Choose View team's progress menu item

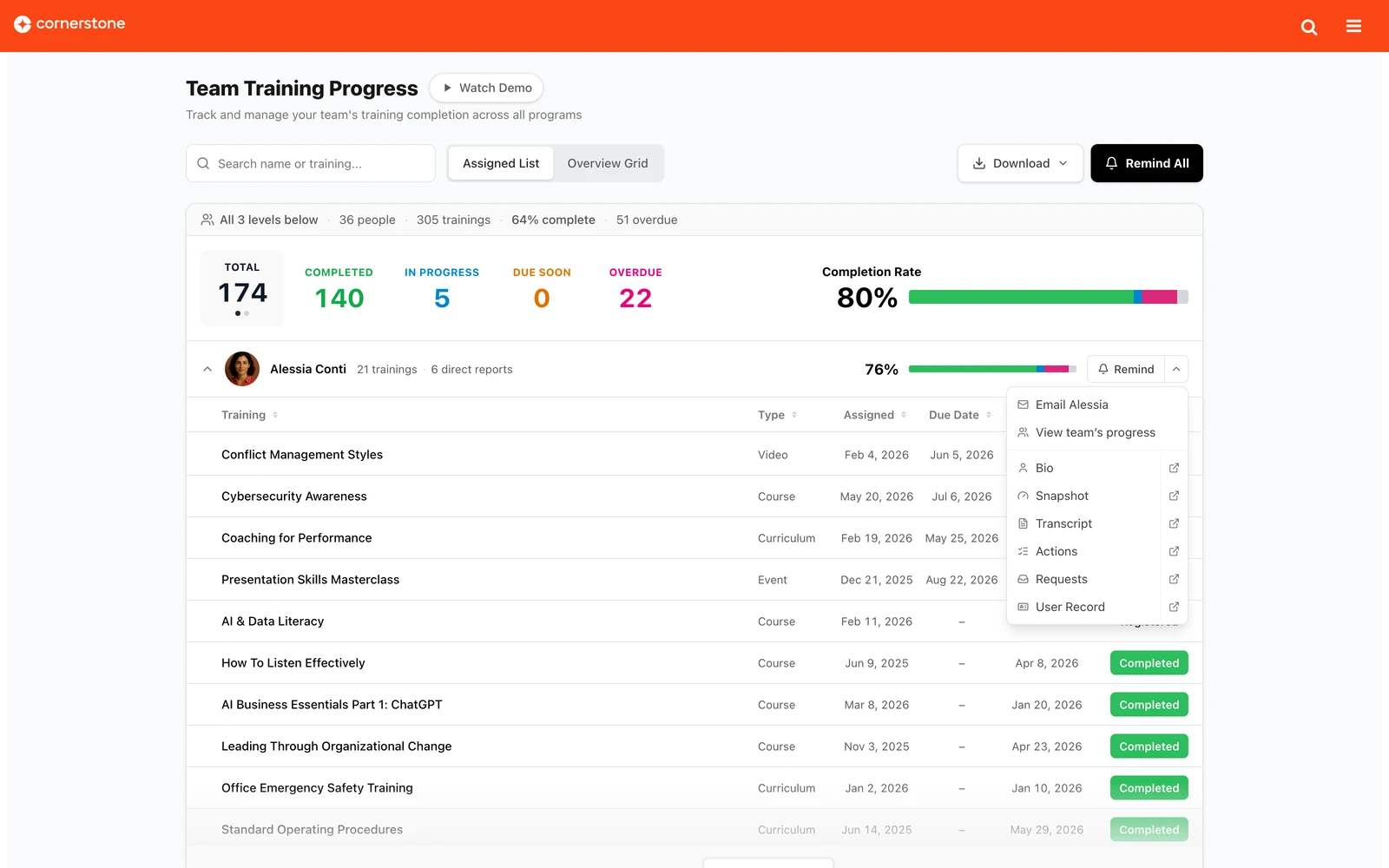1097,432
